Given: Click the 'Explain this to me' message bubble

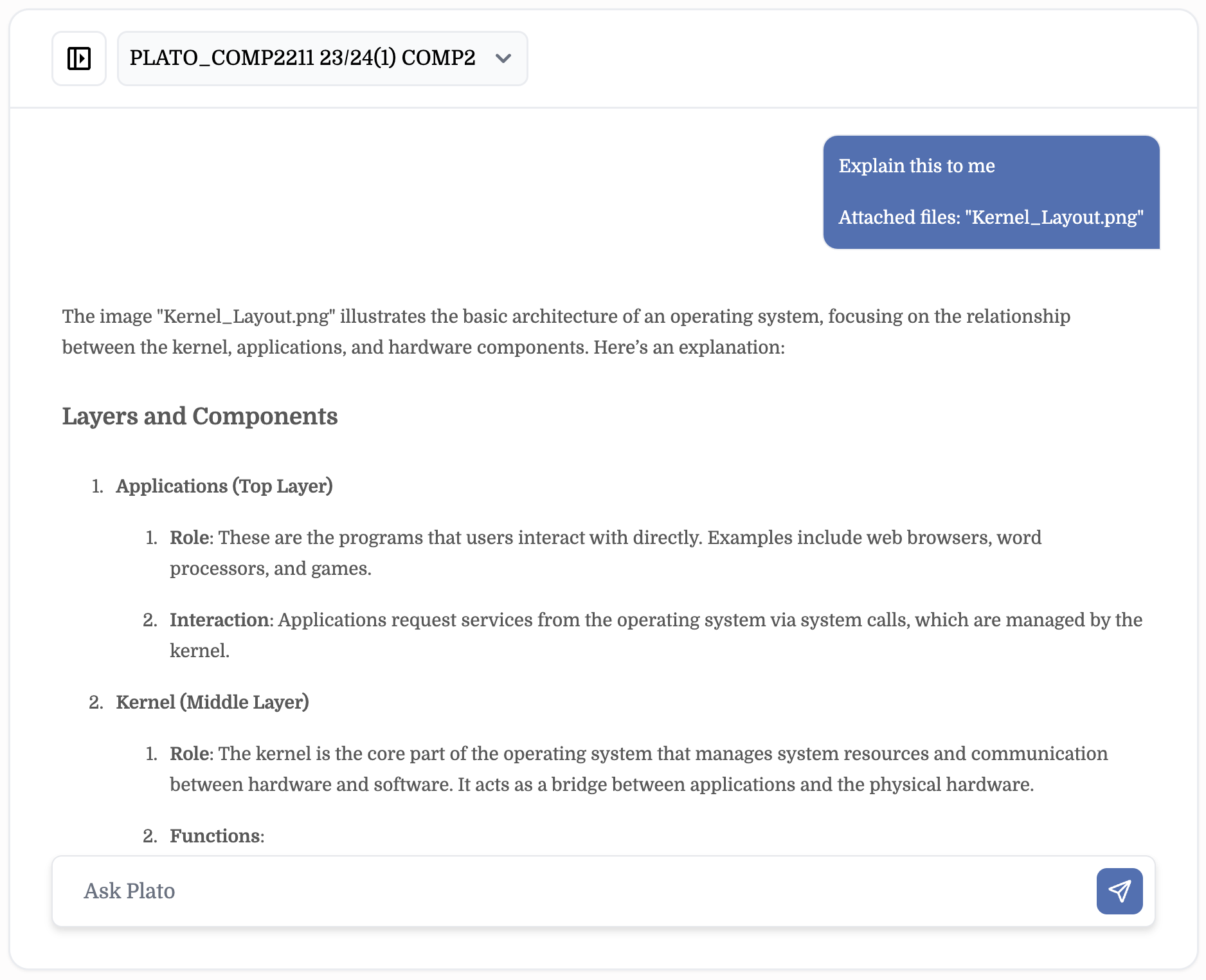Looking at the screenshot, I should click(916, 166).
